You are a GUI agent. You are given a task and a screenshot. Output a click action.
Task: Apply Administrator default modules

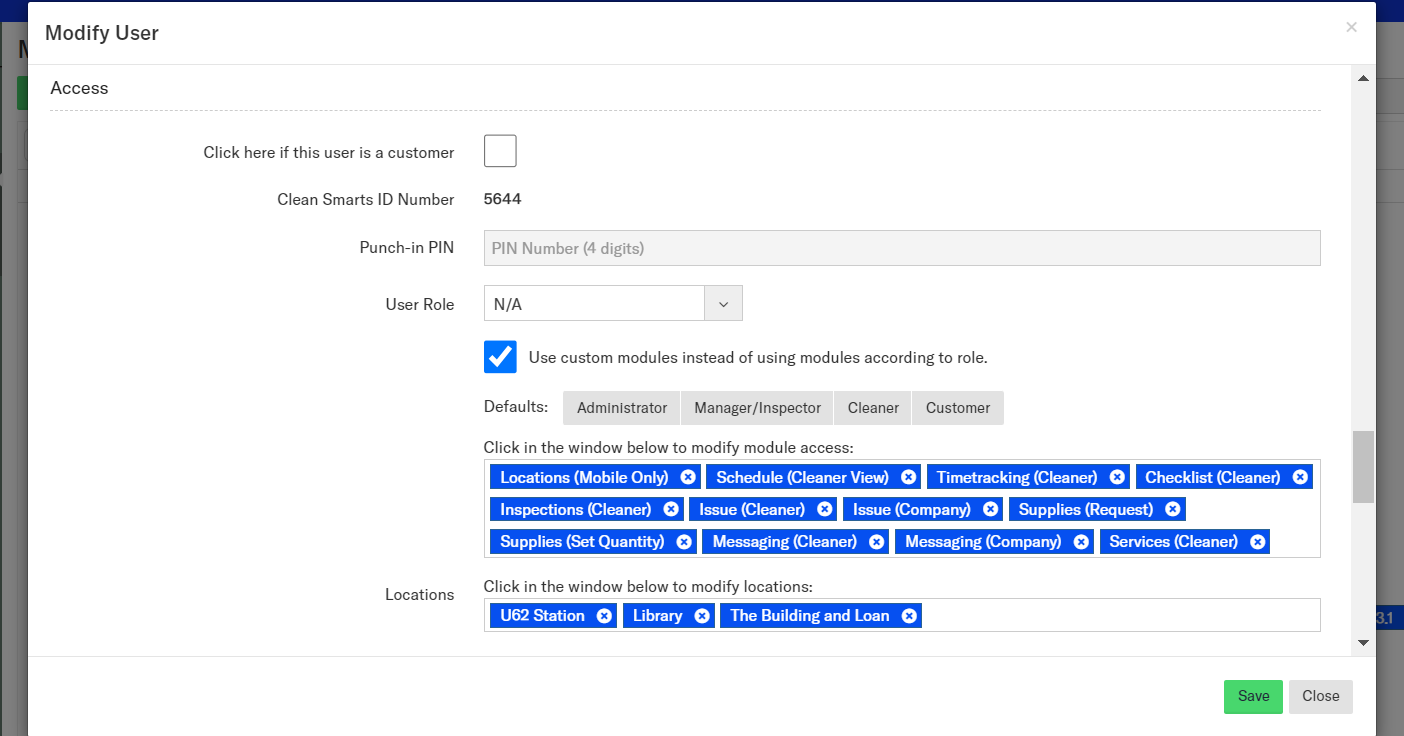pyautogui.click(x=621, y=408)
